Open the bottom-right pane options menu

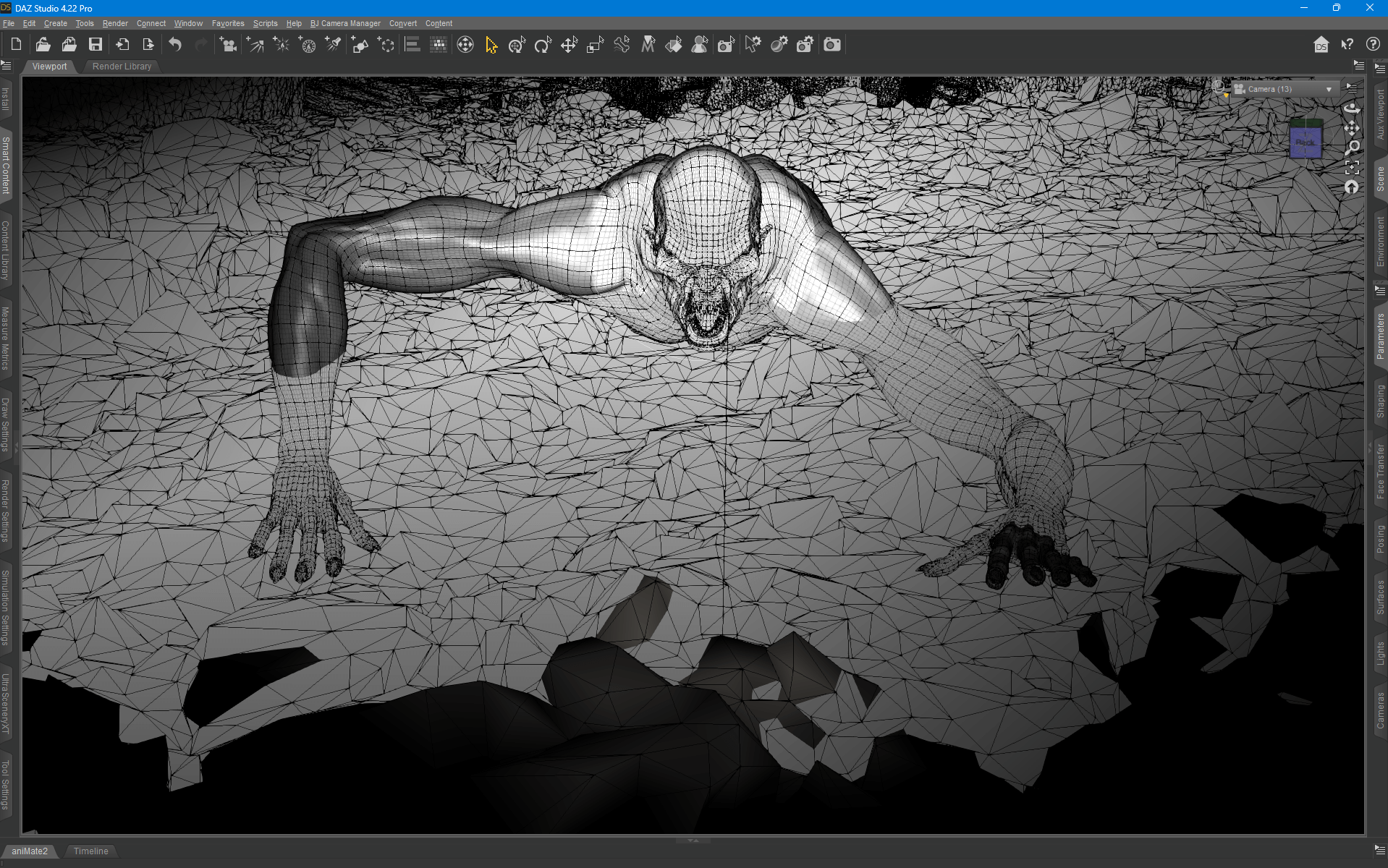coord(1380,850)
